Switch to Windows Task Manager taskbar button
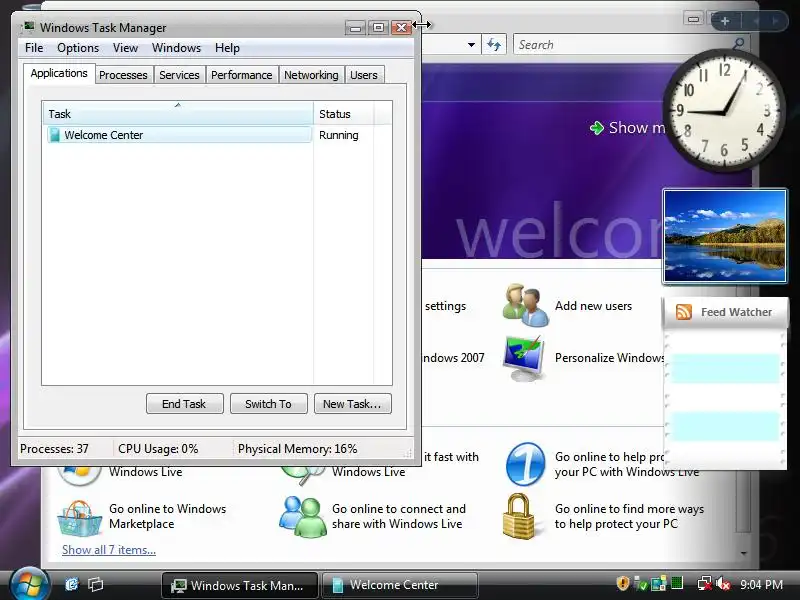Viewport: 800px width, 600px height. 240,585
